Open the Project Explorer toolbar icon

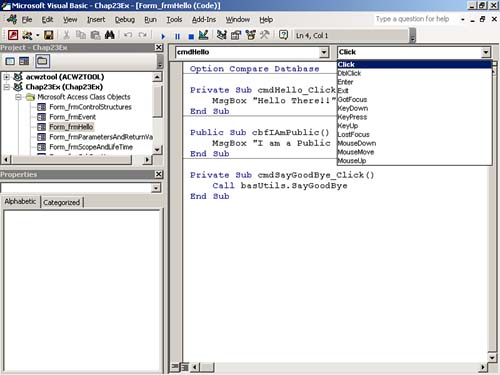pyautogui.click(x=221, y=35)
